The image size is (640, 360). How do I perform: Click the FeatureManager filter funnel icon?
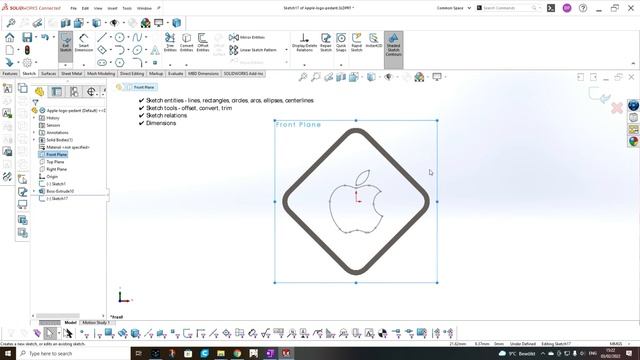(36, 102)
